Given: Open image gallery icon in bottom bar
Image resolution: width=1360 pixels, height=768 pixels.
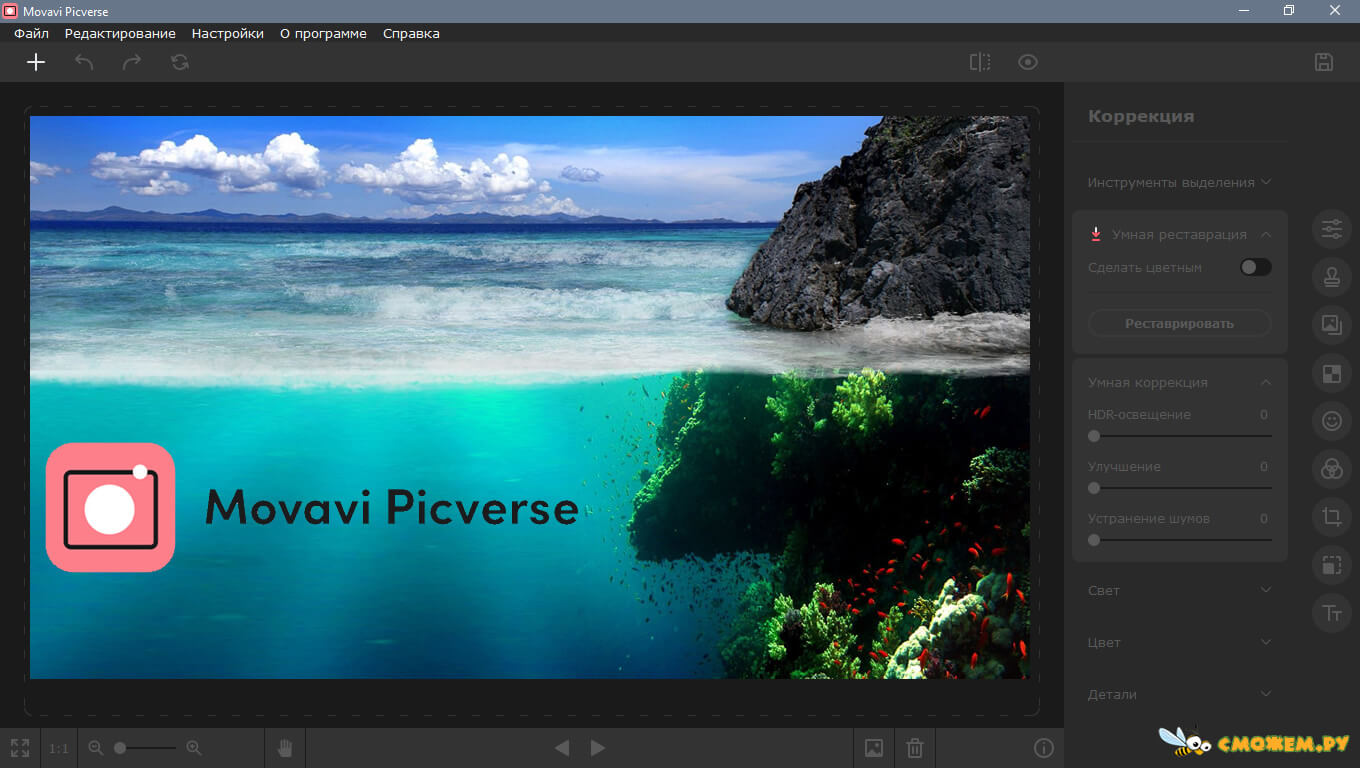Looking at the screenshot, I should pyautogui.click(x=874, y=748).
